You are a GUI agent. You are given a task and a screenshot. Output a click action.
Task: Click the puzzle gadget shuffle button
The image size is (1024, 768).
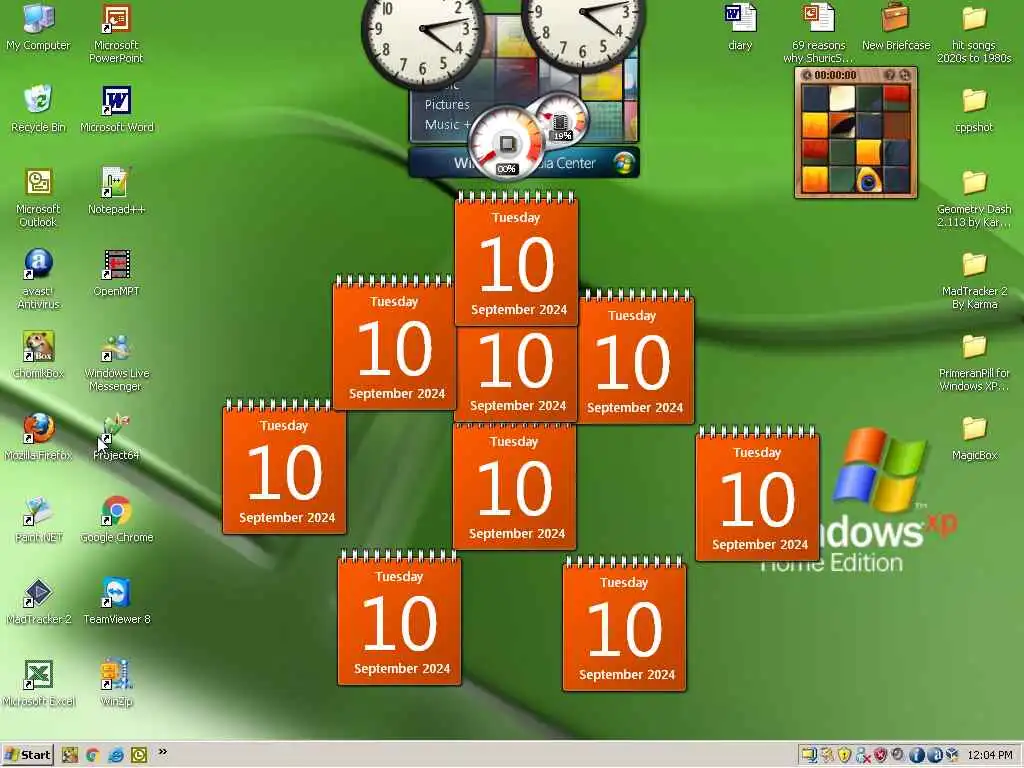[905, 75]
